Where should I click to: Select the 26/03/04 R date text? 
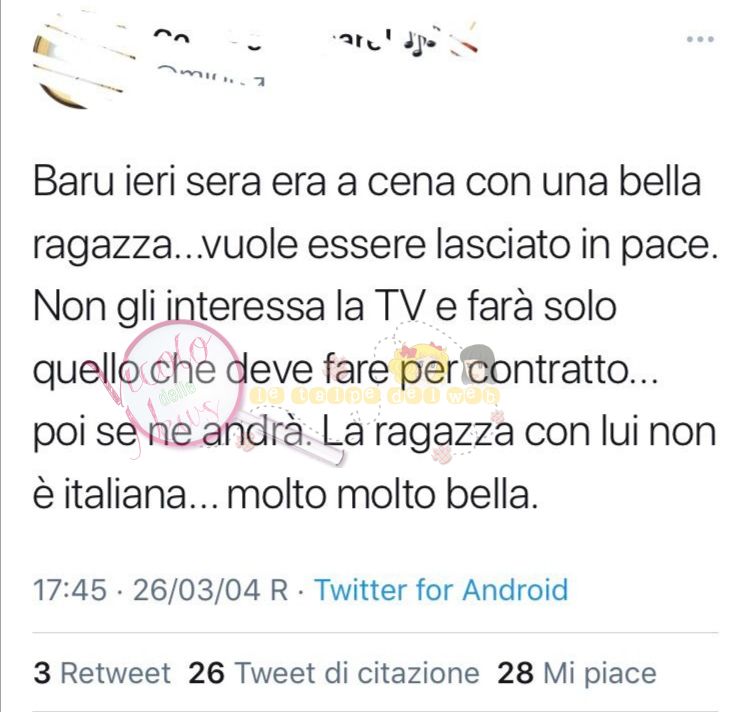[210, 590]
